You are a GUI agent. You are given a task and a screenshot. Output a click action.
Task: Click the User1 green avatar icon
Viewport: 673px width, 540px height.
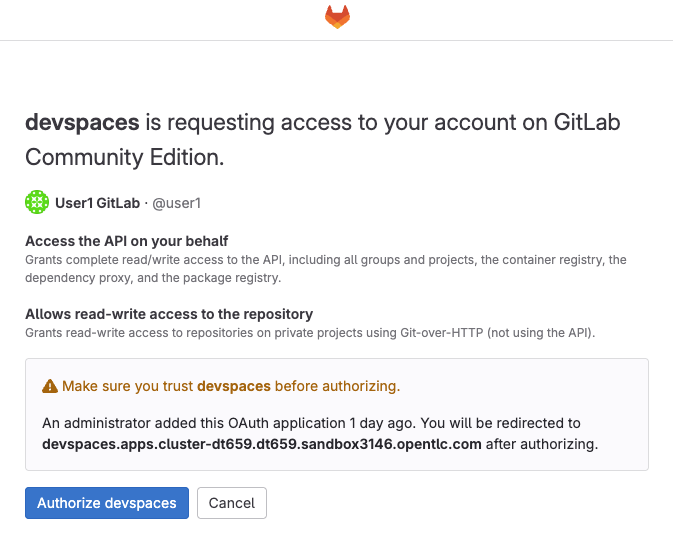37,202
